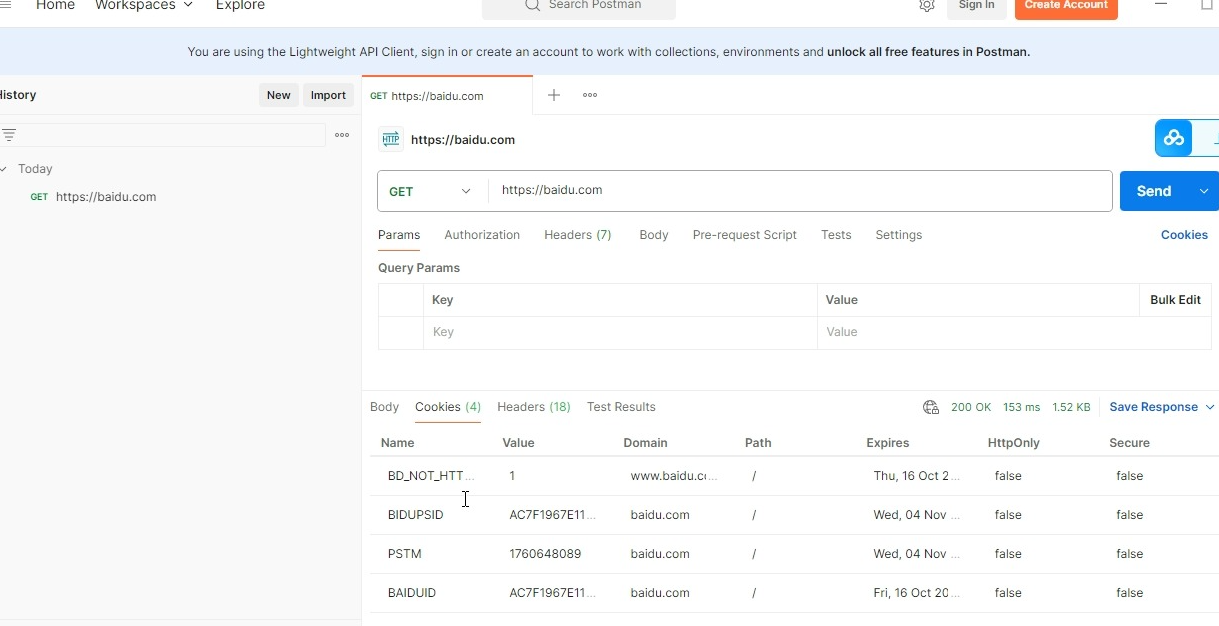Open the tab options ellipsis menu

pos(590,95)
